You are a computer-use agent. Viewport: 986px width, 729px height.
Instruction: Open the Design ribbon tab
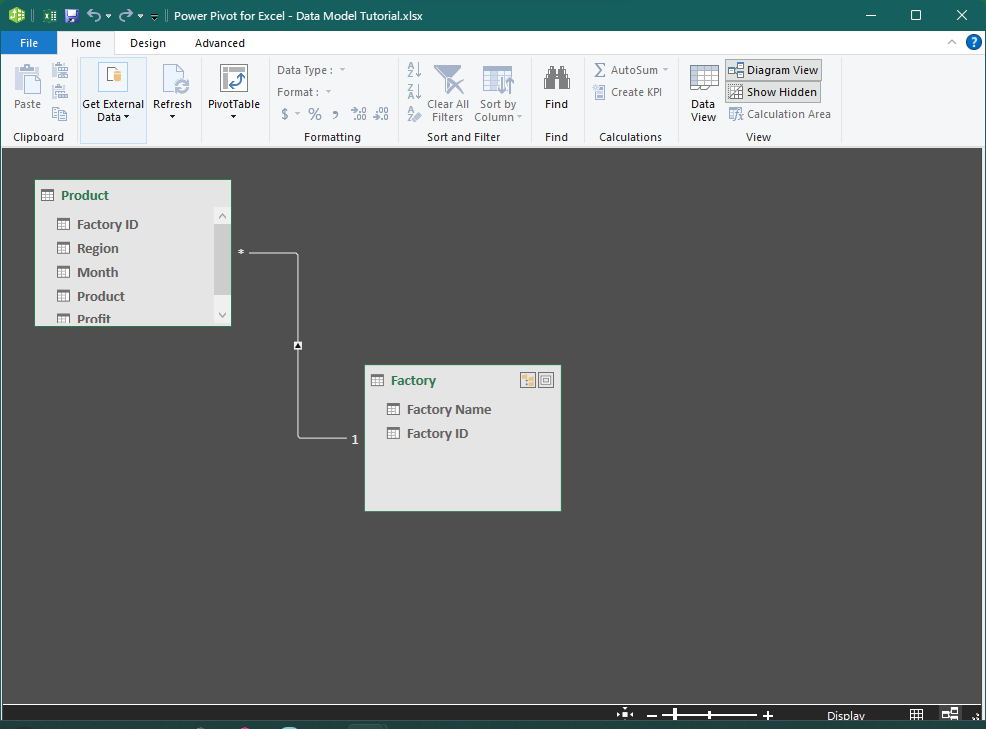(x=148, y=43)
